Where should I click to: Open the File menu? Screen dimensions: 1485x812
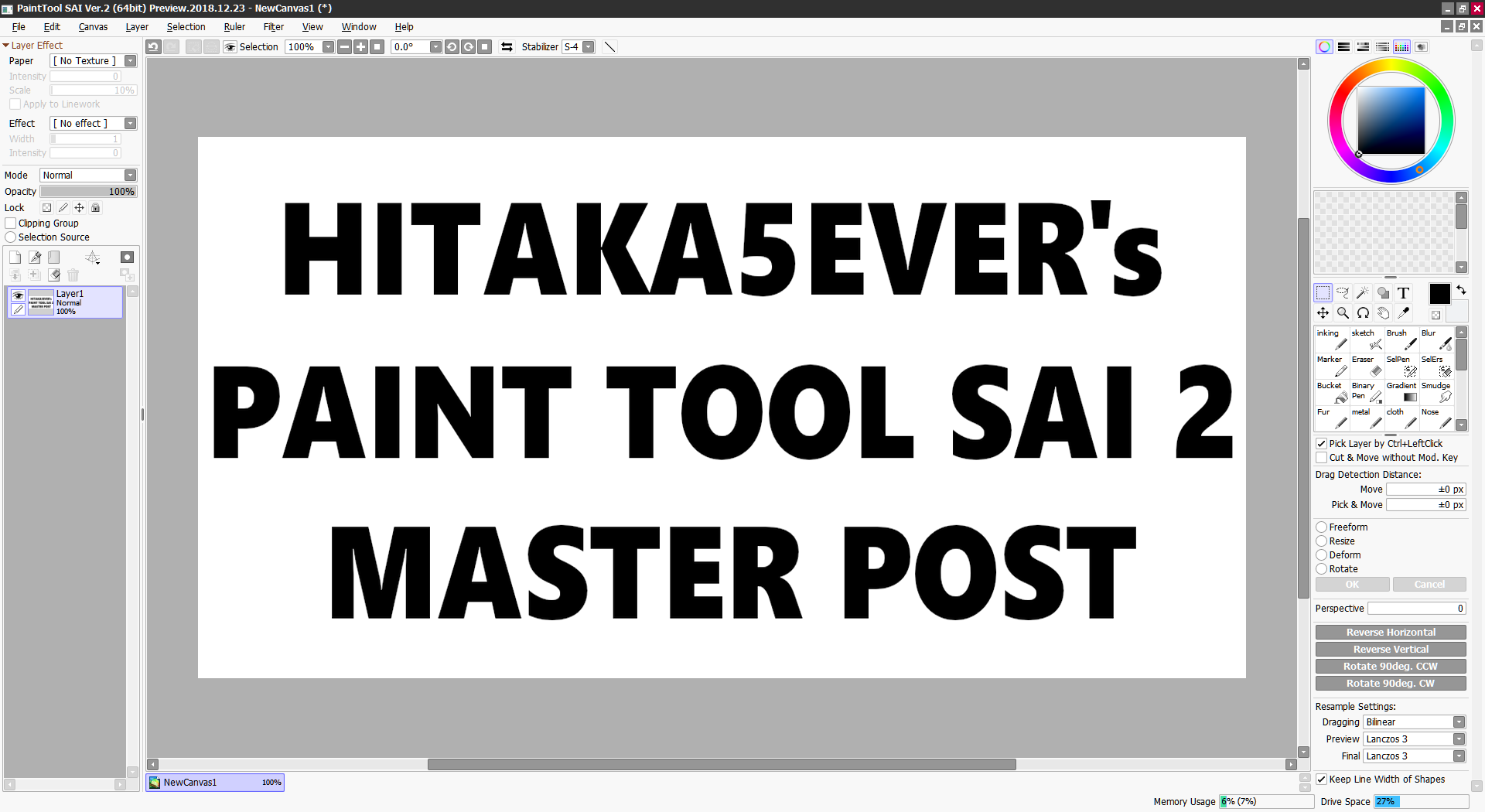click(x=19, y=27)
